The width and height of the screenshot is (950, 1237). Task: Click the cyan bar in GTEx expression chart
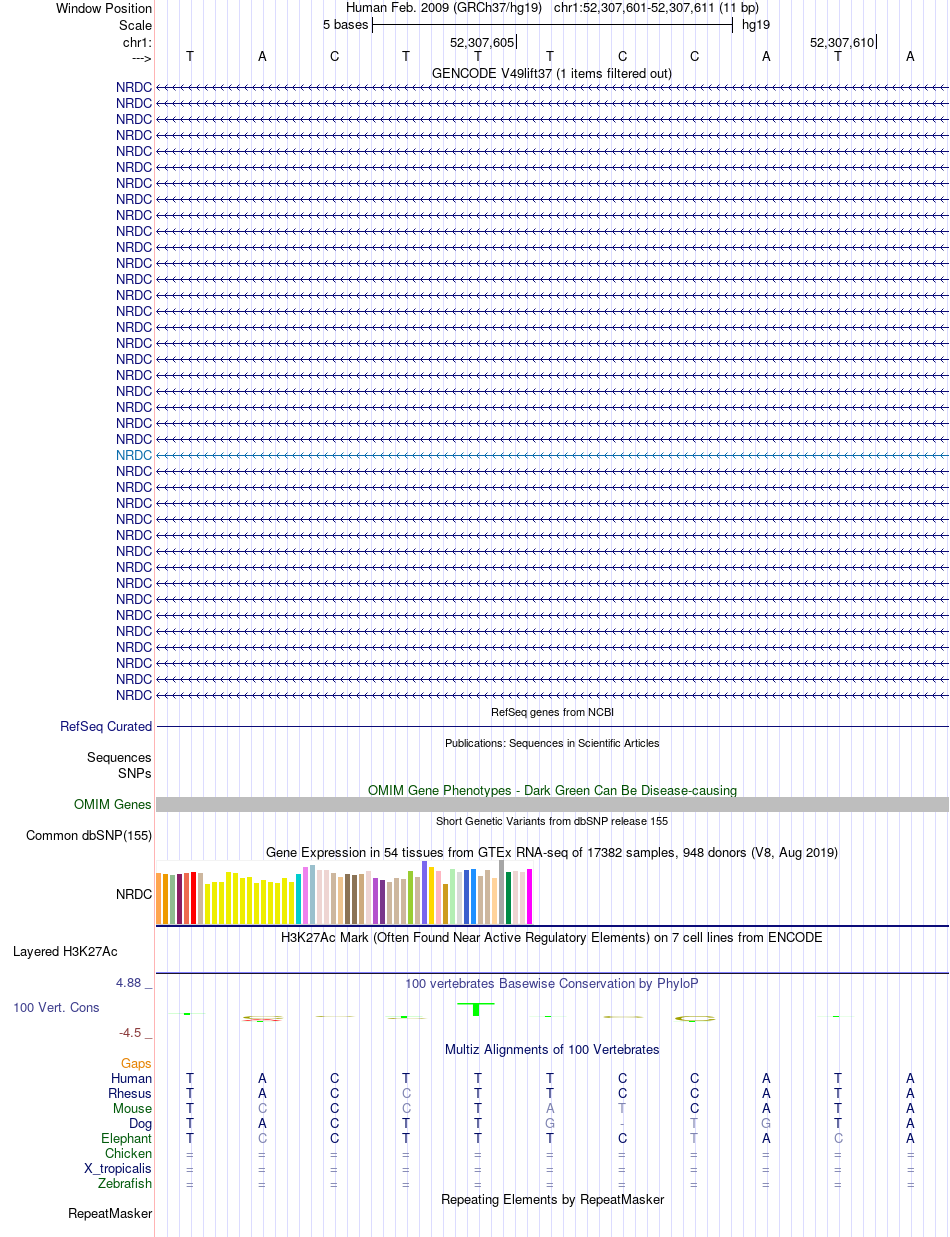299,899
